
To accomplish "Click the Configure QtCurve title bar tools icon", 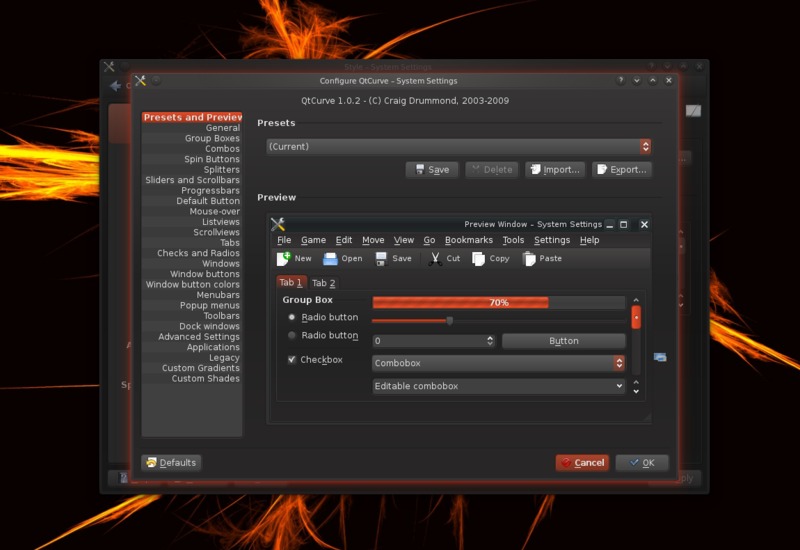I will (140, 80).
